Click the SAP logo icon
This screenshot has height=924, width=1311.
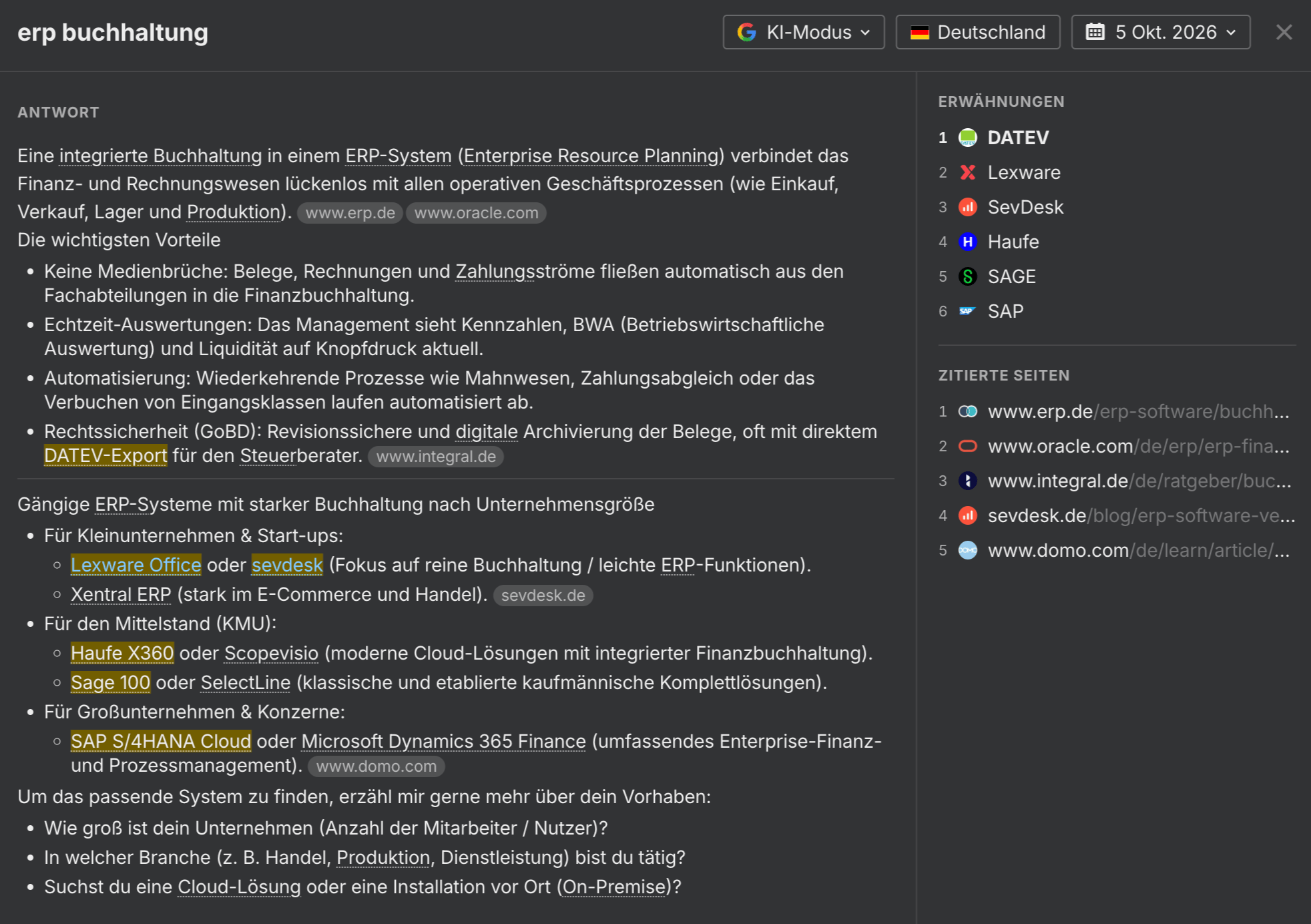(967, 311)
